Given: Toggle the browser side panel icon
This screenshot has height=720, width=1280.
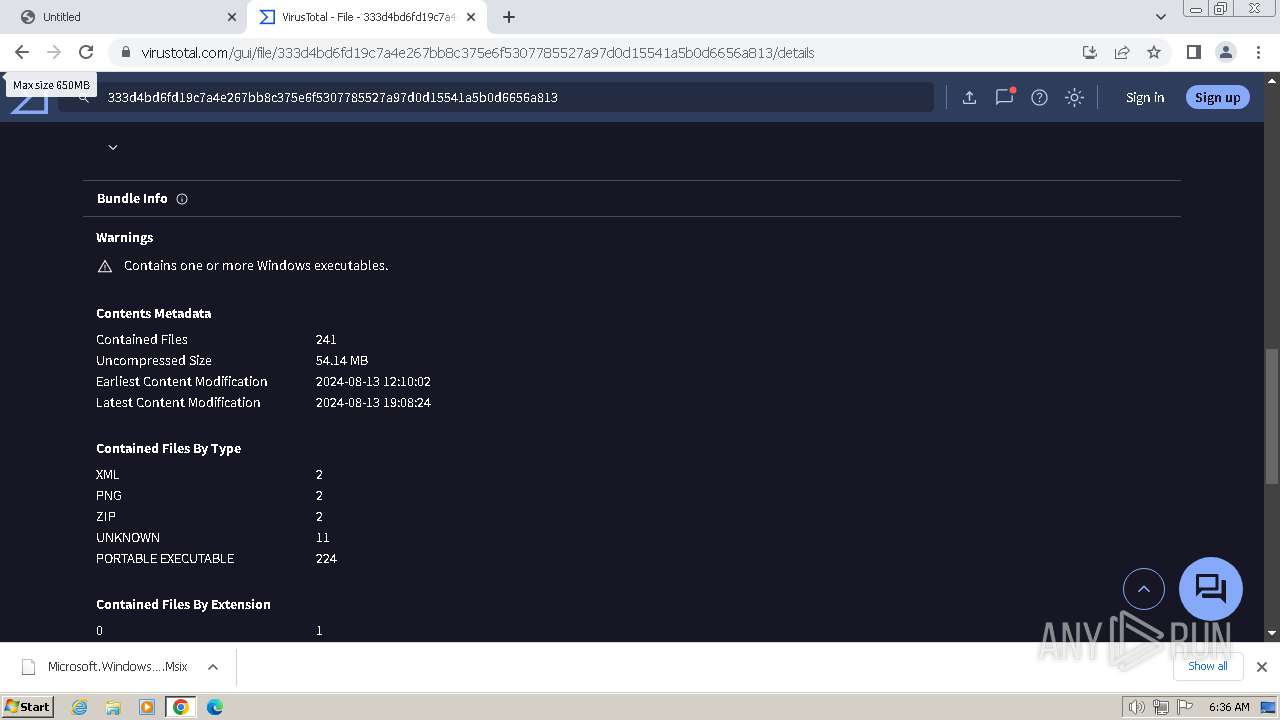Looking at the screenshot, I should tap(1193, 52).
